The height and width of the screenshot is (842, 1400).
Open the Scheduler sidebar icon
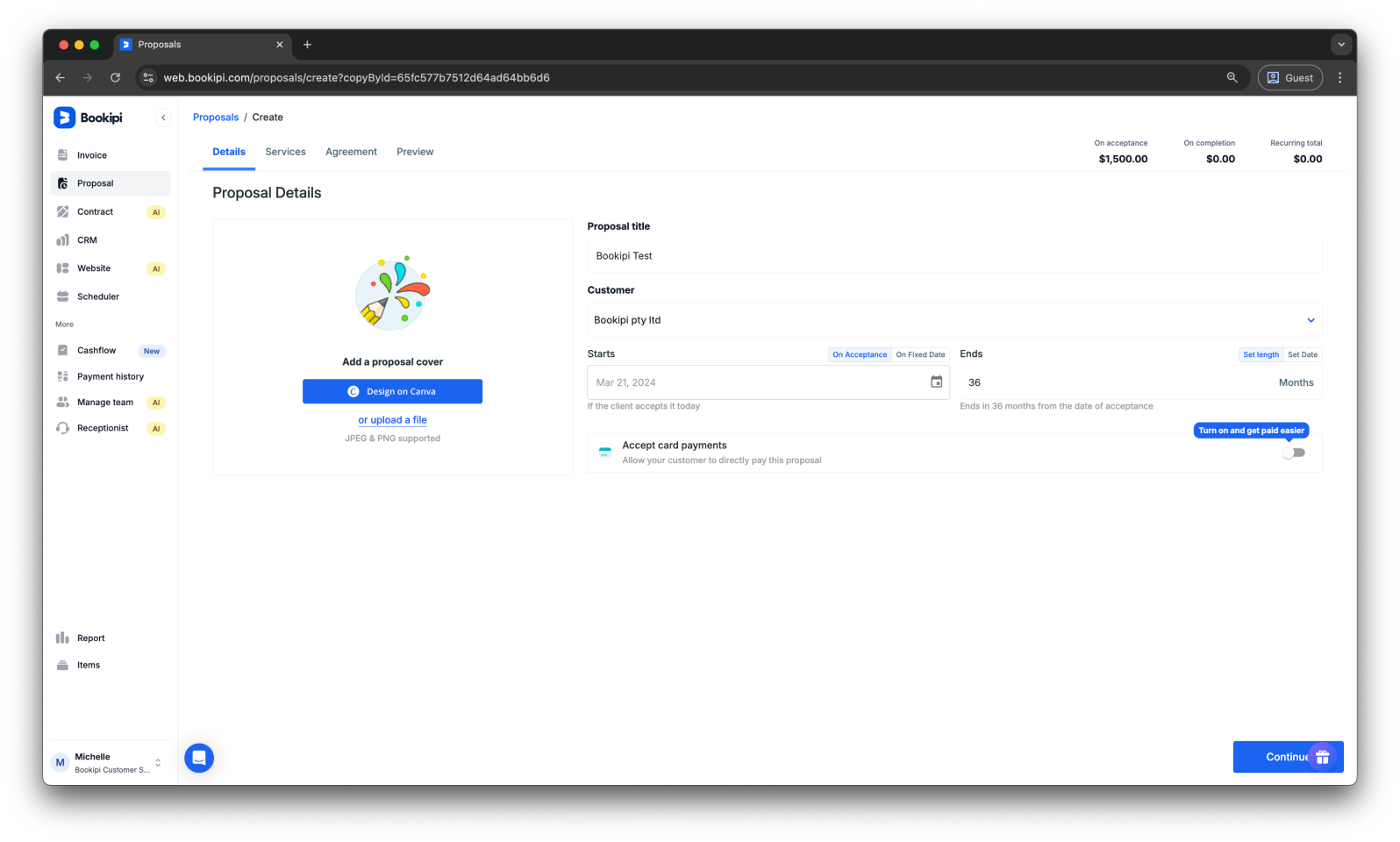tap(62, 296)
